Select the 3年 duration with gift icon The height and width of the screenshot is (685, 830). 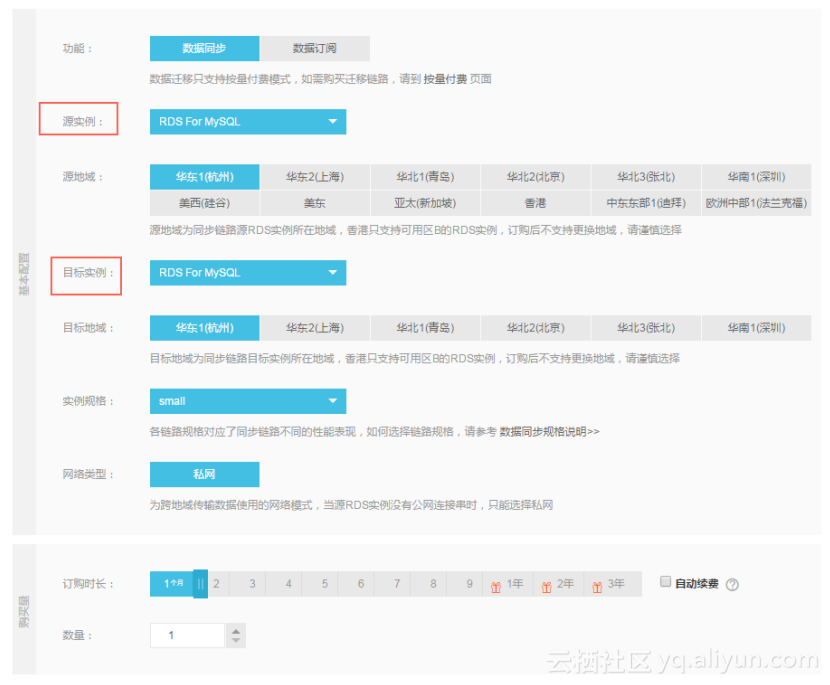coord(612,584)
